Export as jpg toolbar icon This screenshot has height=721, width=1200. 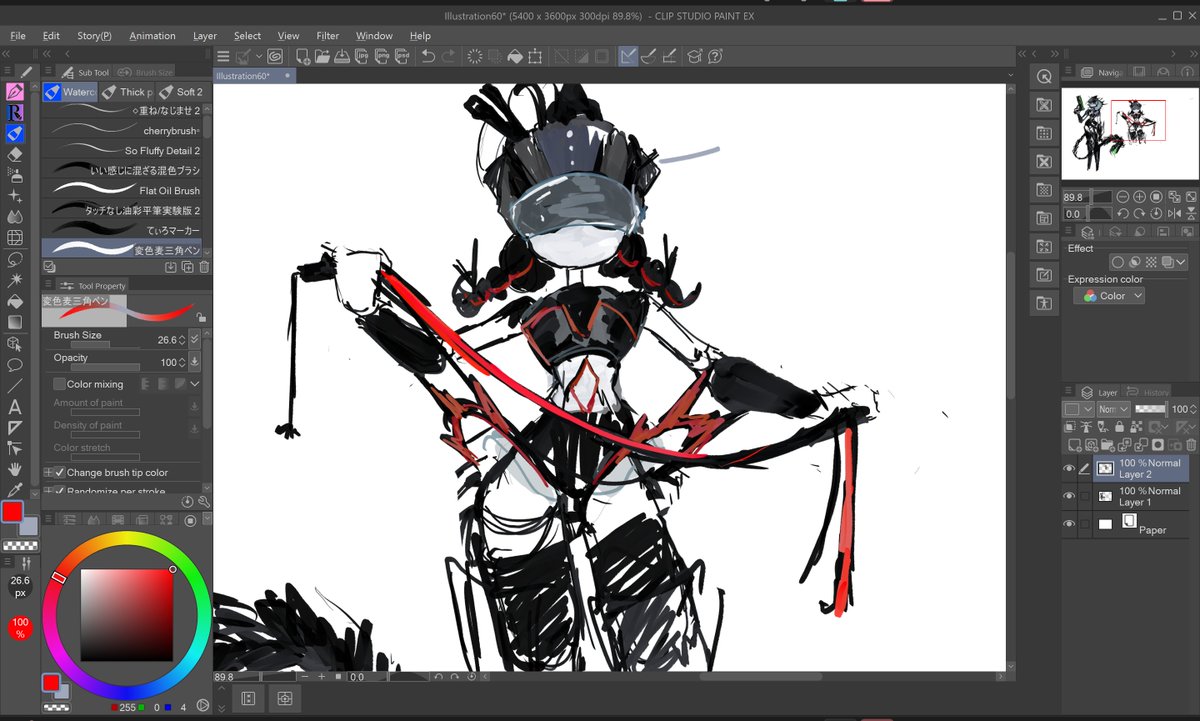pos(362,57)
